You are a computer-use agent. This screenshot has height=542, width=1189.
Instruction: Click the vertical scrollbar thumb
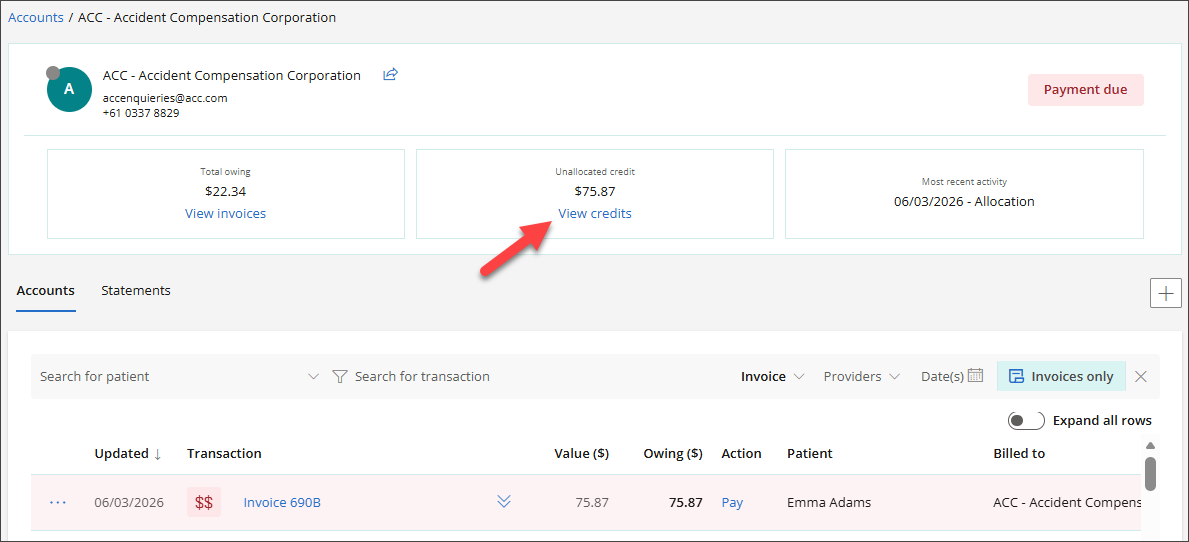coord(1150,474)
